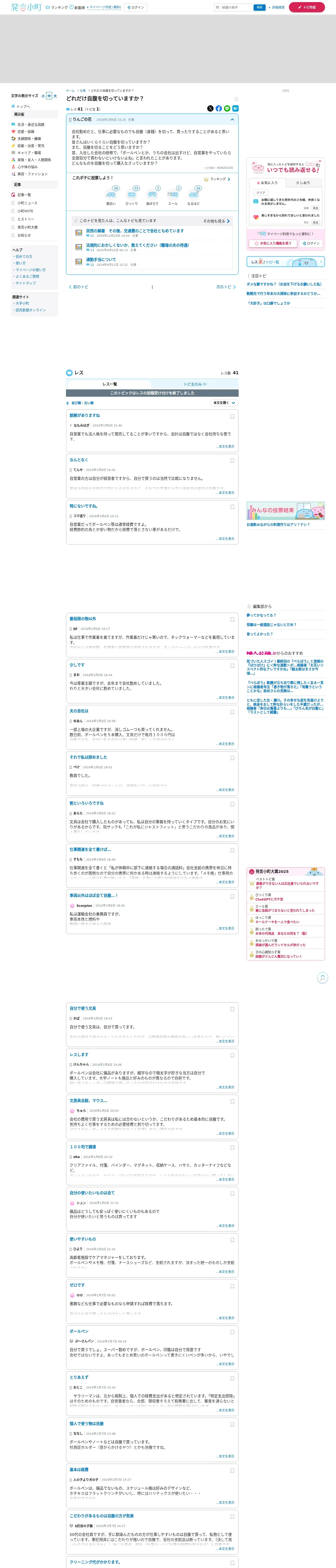Toggle bookmark on reply 誤解がありますね

232,417
